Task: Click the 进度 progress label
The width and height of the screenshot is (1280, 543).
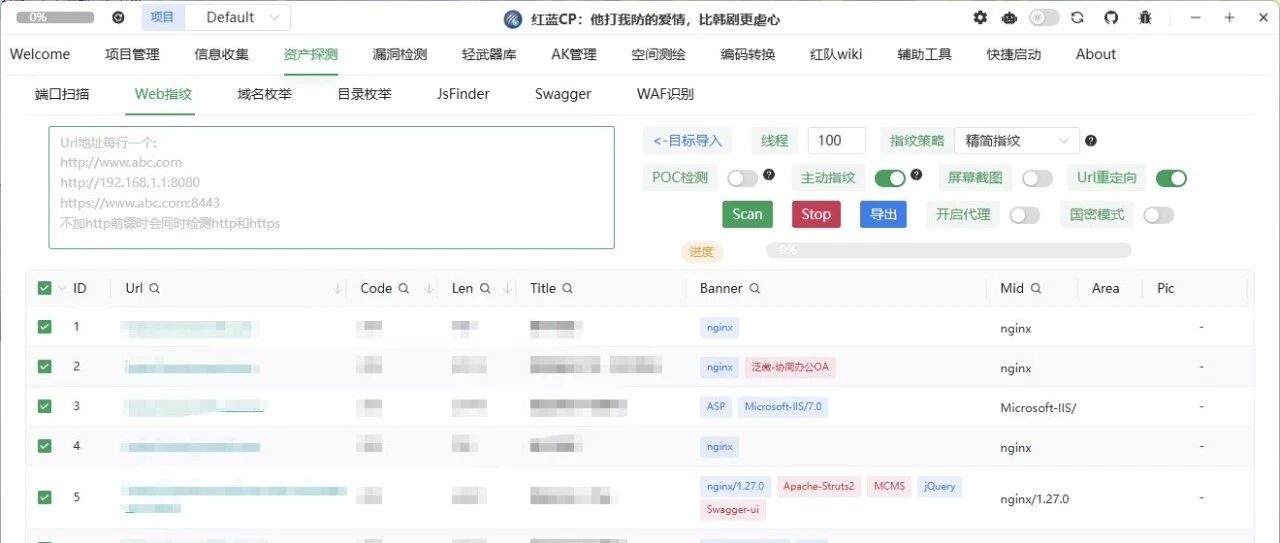Action: [702, 252]
